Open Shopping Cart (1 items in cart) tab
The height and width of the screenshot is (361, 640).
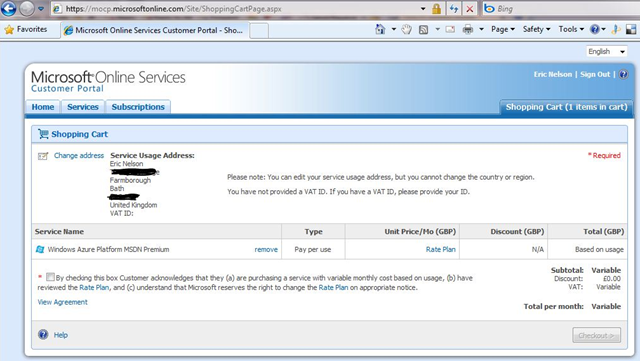567,107
